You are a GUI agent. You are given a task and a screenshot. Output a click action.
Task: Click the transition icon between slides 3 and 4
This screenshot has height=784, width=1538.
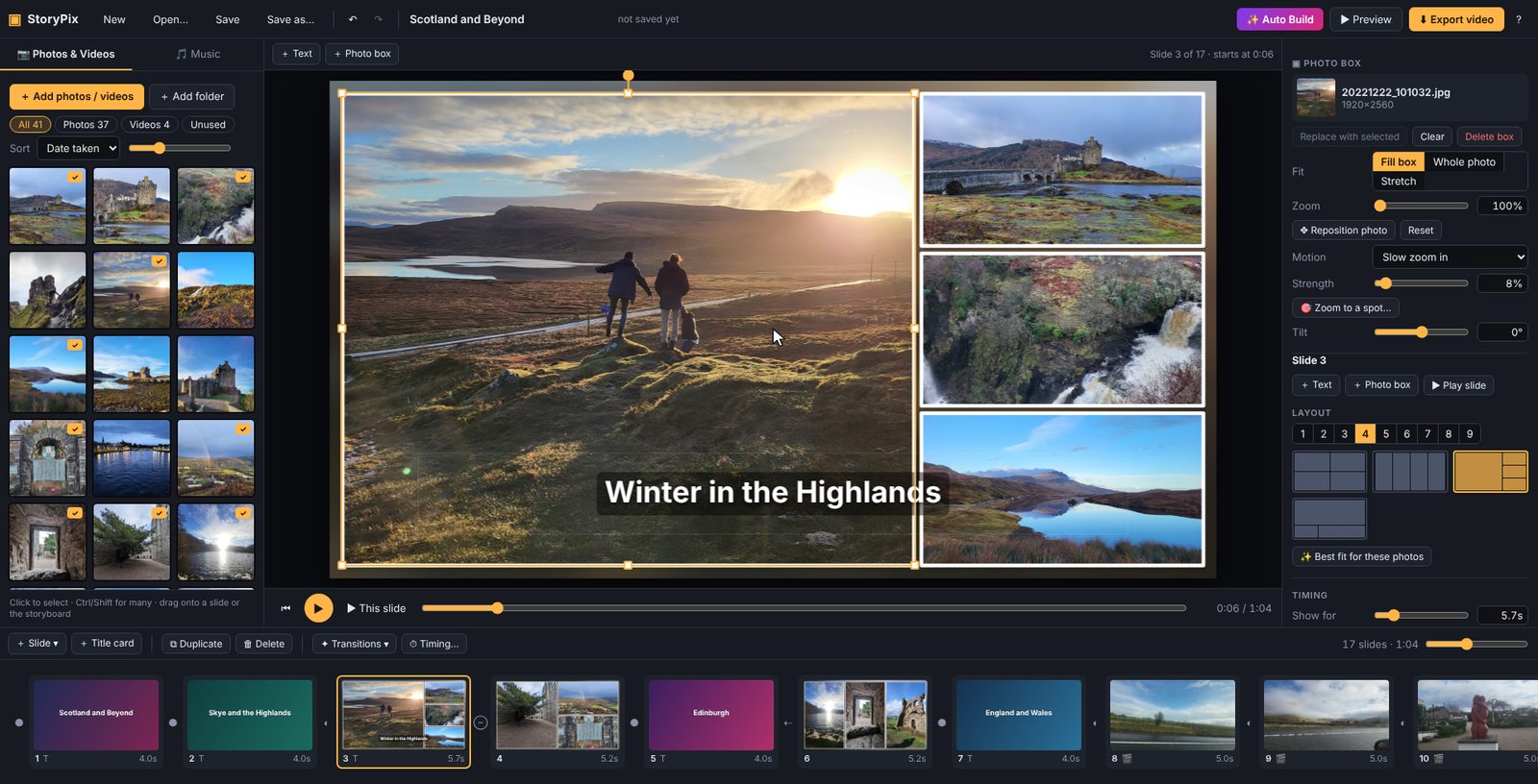click(x=481, y=723)
